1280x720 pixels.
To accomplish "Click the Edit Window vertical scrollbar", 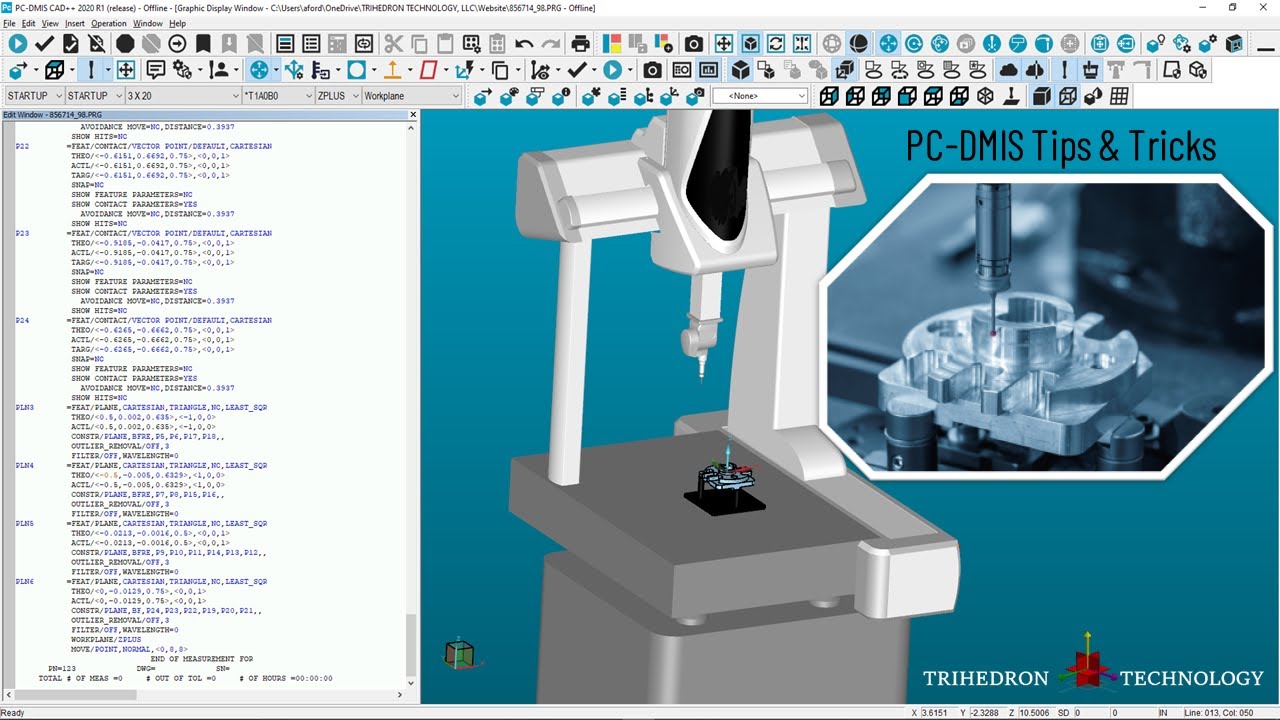I will click(411, 404).
